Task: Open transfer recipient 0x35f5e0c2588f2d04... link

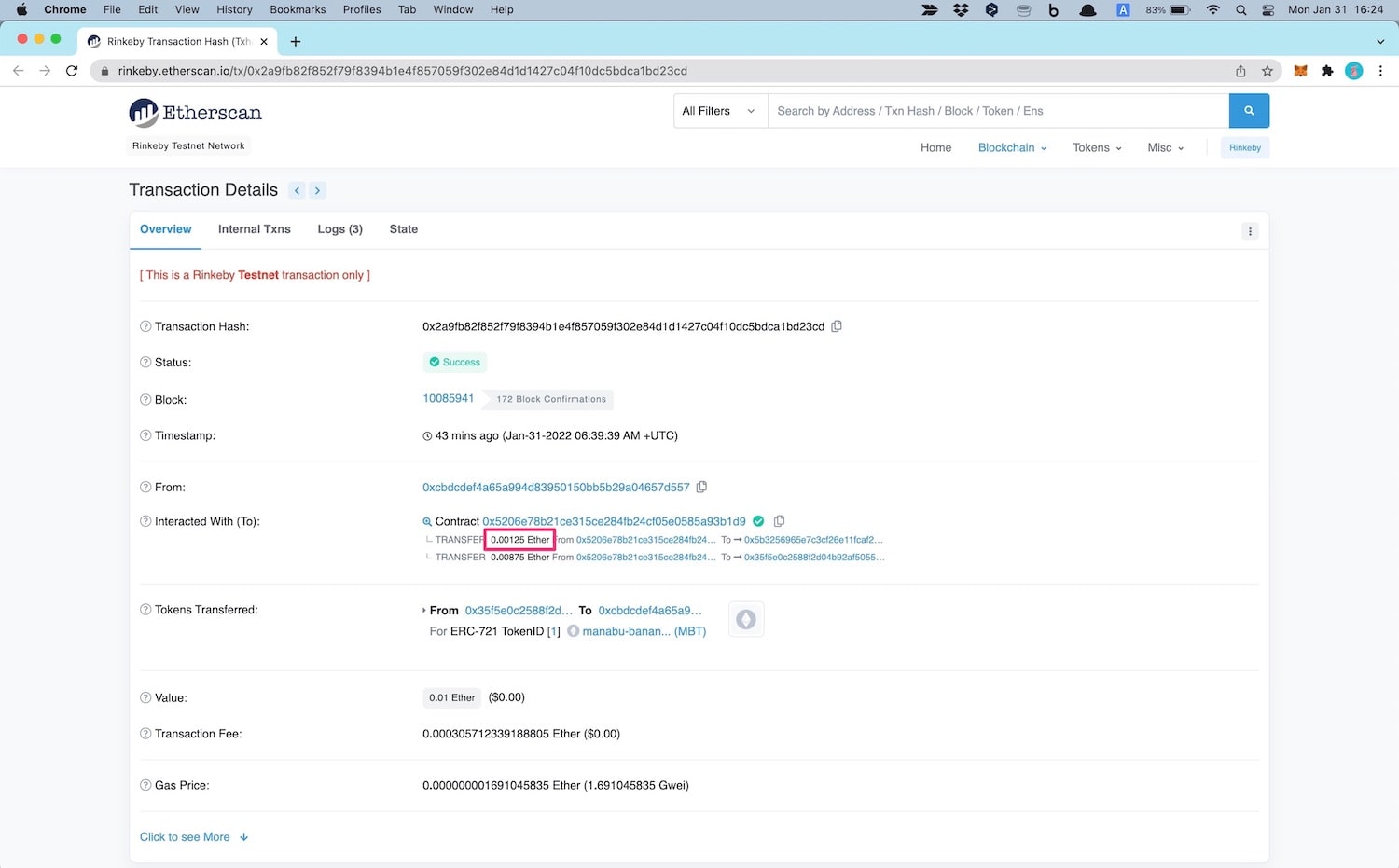Action: (x=814, y=558)
